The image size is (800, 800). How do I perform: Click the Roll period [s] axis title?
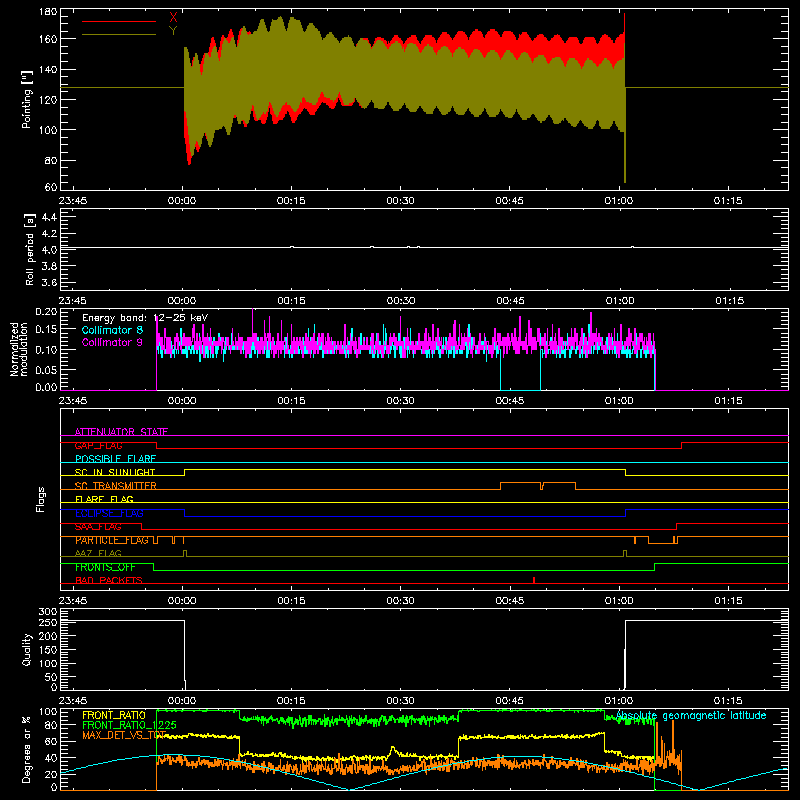[30, 249]
